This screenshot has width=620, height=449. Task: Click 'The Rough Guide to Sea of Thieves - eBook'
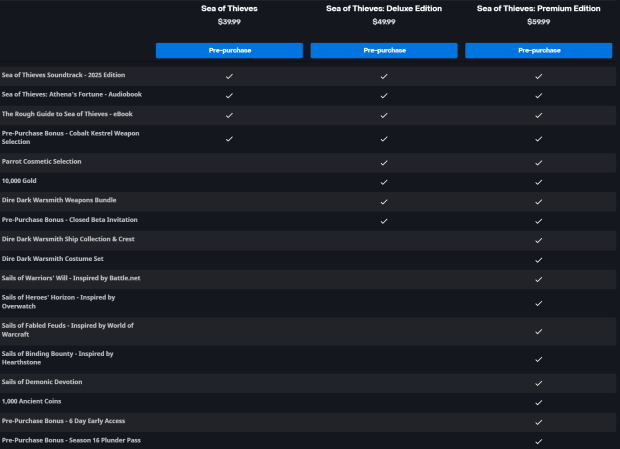67,114
